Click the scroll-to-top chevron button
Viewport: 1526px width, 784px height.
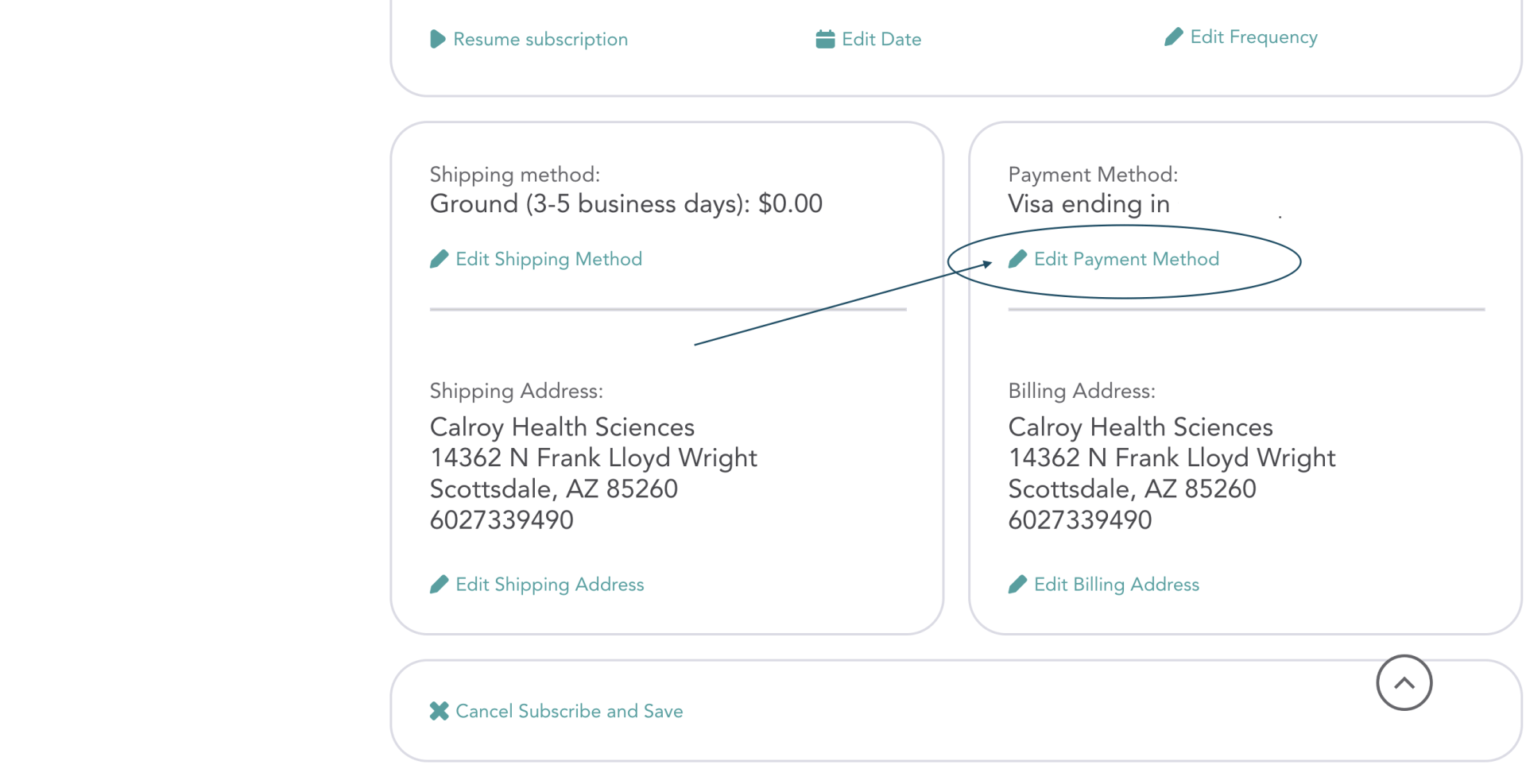tap(1404, 682)
